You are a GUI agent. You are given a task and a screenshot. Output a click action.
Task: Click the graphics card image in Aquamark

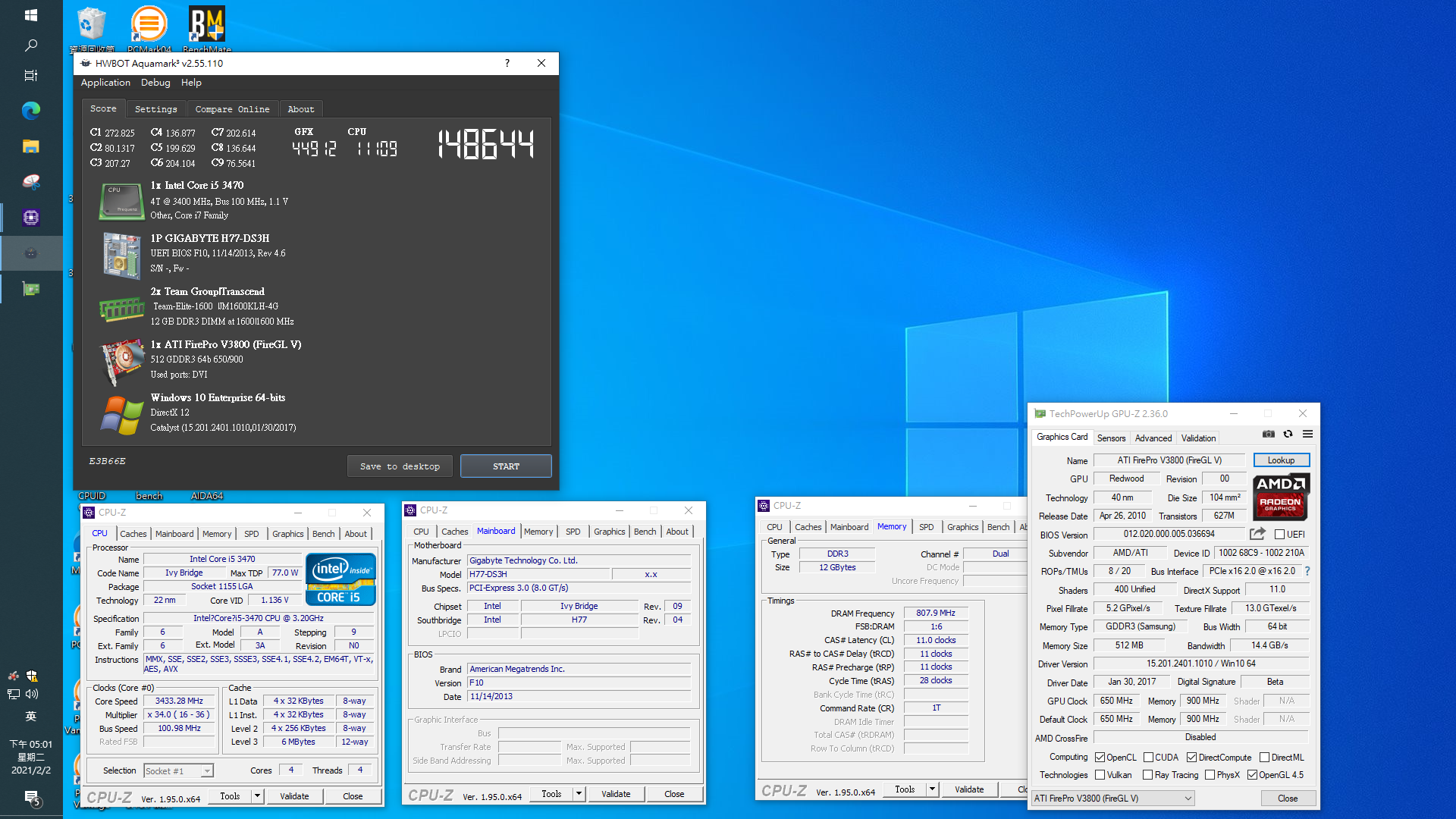[121, 360]
